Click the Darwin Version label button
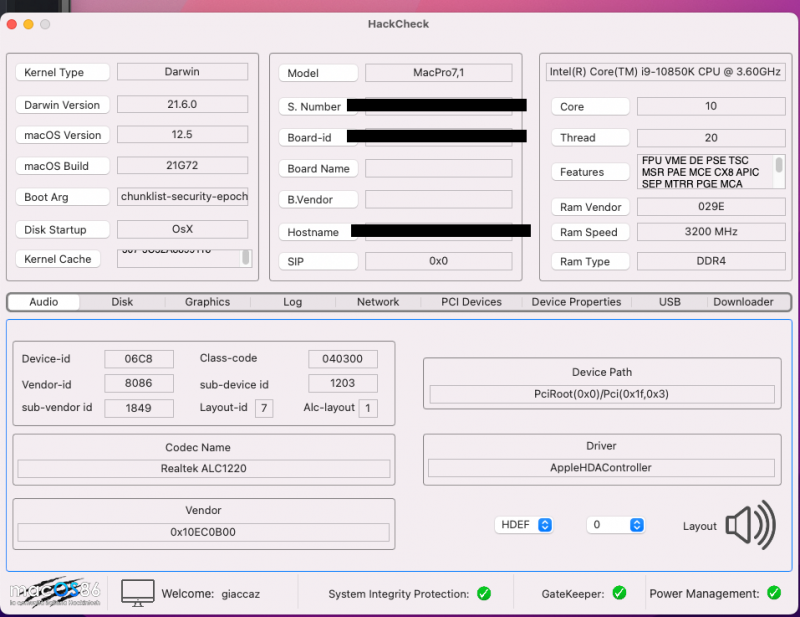 [x=62, y=105]
